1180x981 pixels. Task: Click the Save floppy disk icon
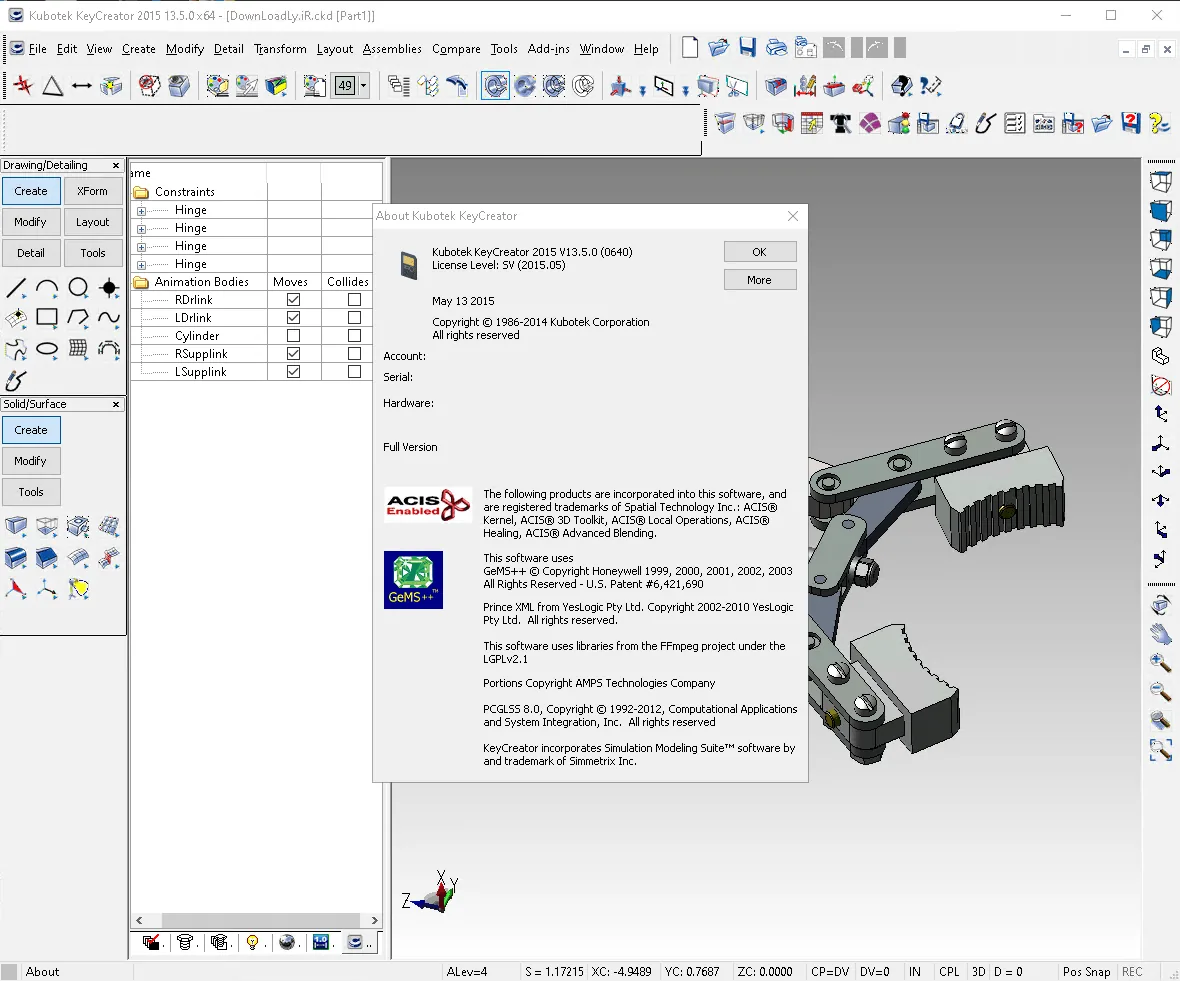point(747,48)
